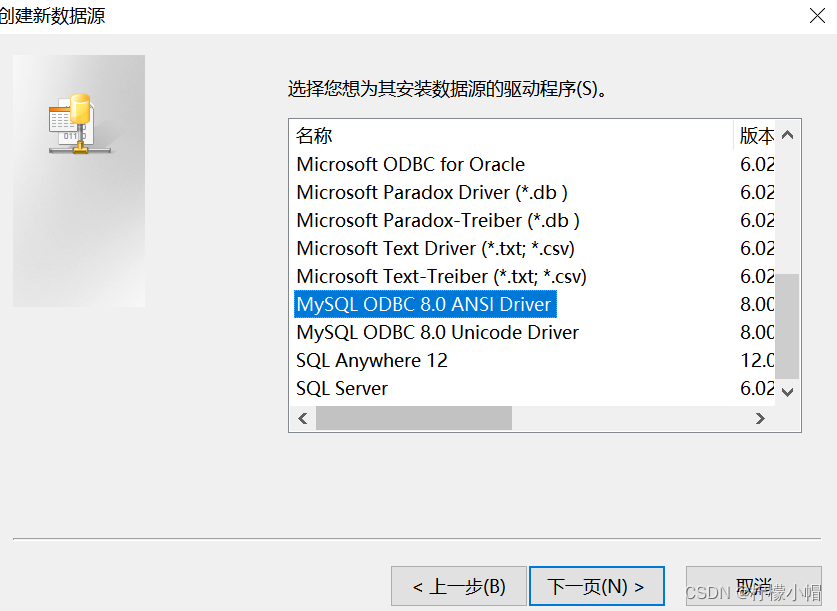Select Microsoft Text-Treiber (*.txt; *.csv)
The height and width of the screenshot is (611, 837).
coord(441,276)
